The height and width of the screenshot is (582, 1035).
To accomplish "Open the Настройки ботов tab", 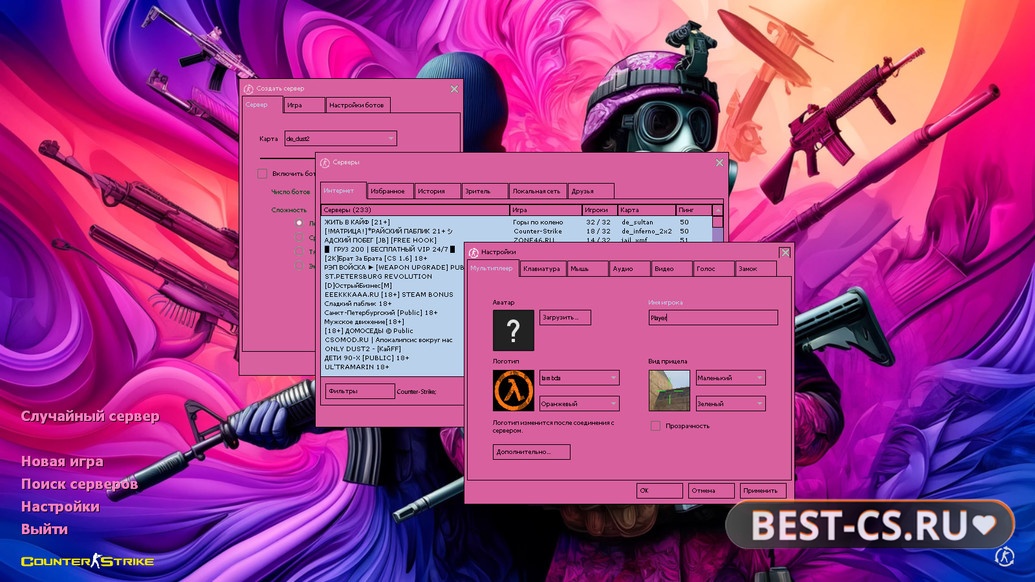I will [358, 105].
